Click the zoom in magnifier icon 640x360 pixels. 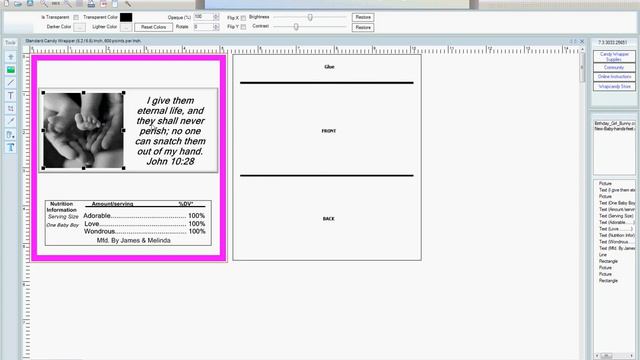pyautogui.click(x=44, y=3)
